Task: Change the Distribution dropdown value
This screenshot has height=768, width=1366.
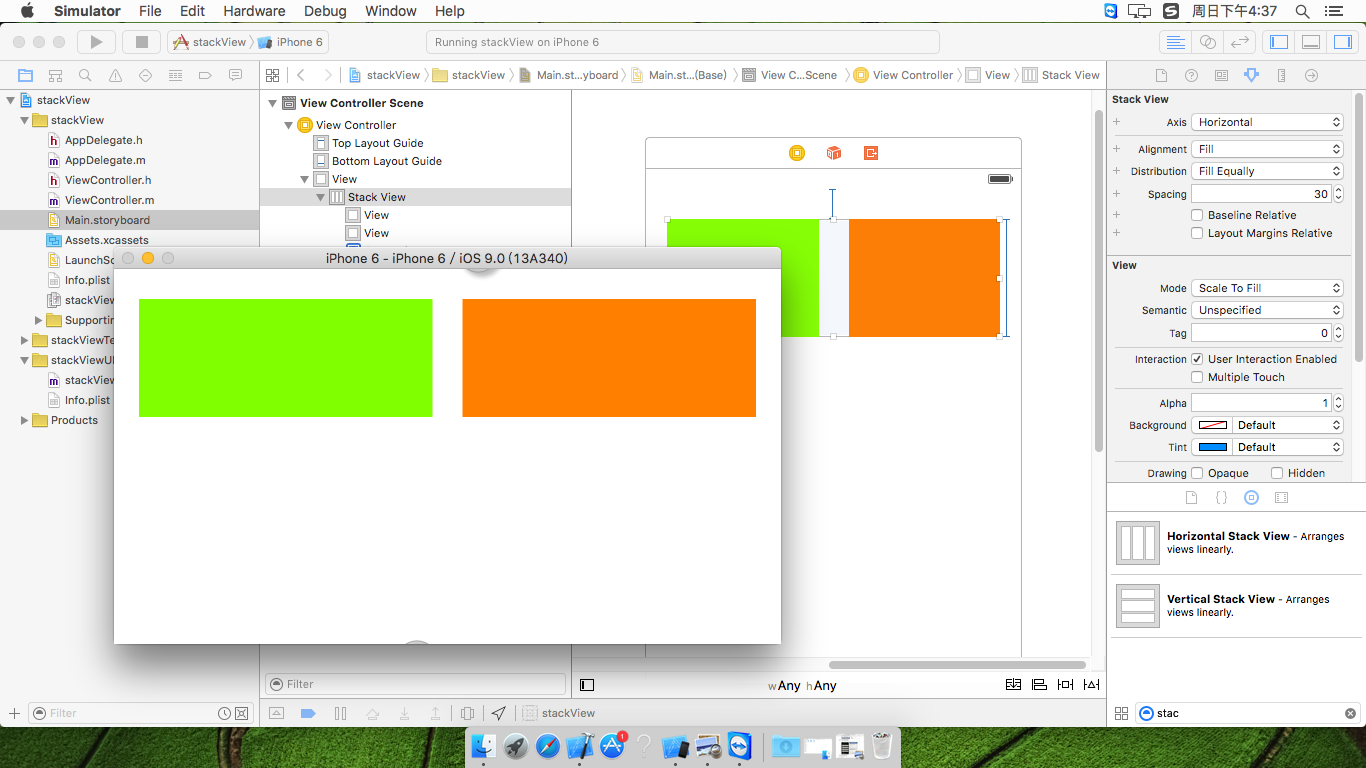Action: click(x=1267, y=171)
